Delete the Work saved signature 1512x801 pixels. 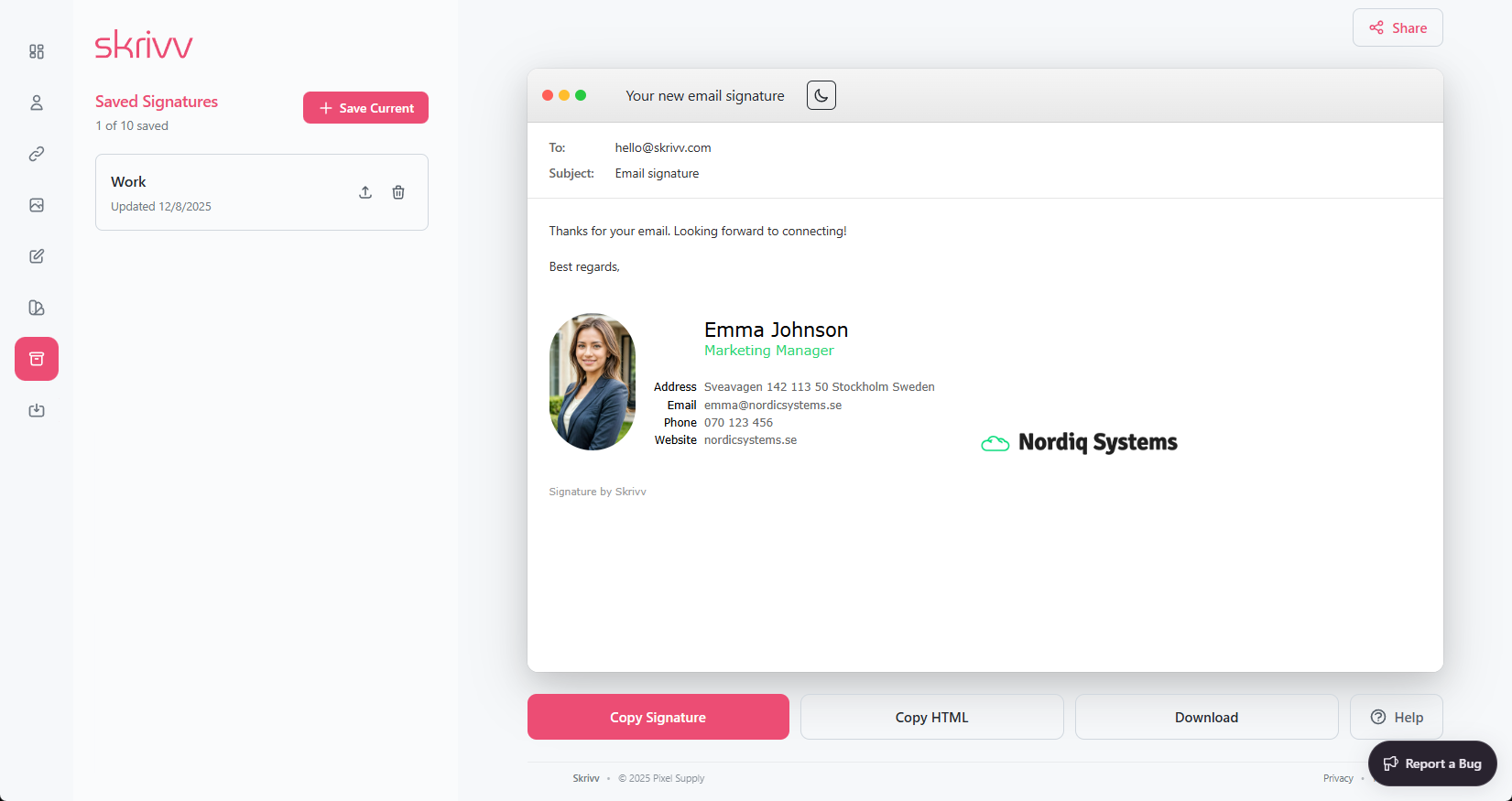pyautogui.click(x=398, y=192)
